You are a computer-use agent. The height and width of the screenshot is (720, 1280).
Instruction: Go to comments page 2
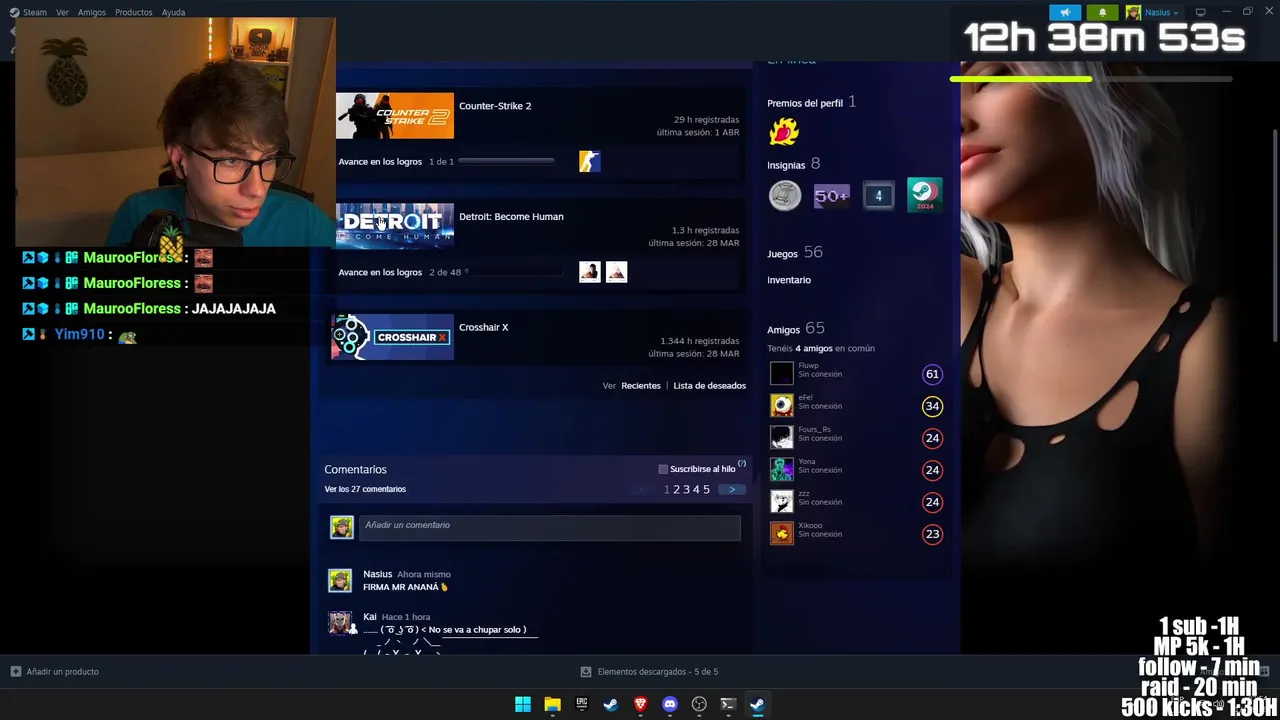[x=676, y=490]
